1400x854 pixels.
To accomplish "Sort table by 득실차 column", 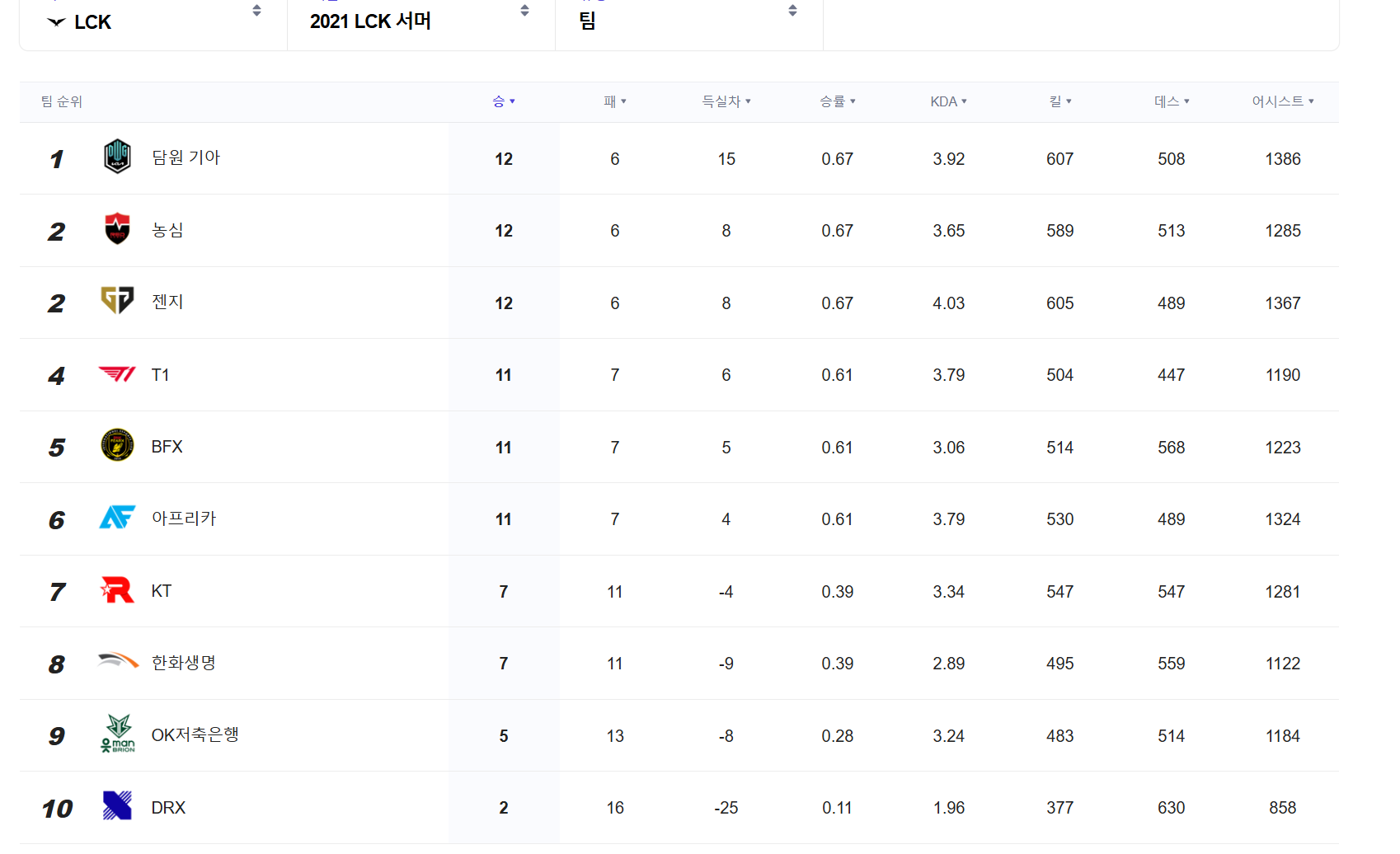I will point(726,101).
